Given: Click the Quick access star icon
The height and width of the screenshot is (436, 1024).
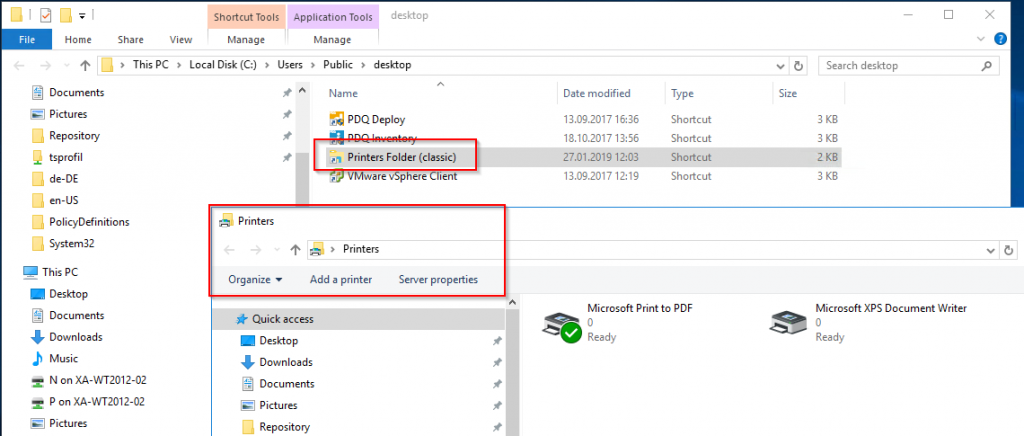Looking at the screenshot, I should click(x=242, y=319).
